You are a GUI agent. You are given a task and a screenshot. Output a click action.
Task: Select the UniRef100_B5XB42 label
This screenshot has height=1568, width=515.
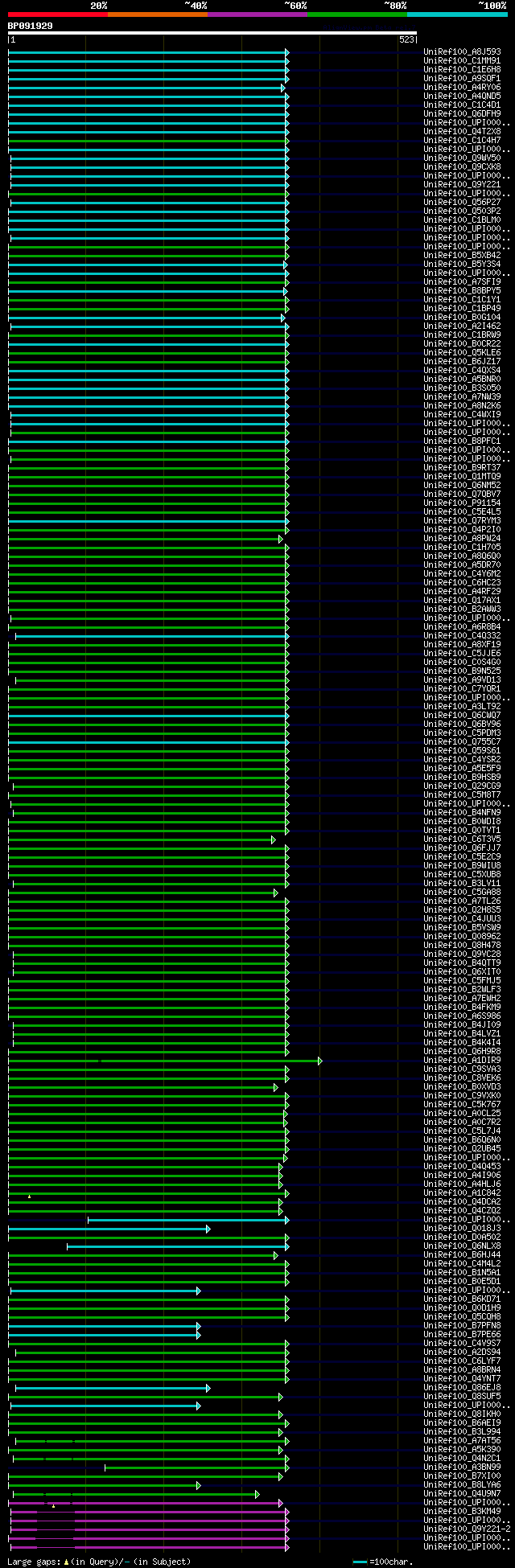tap(462, 256)
